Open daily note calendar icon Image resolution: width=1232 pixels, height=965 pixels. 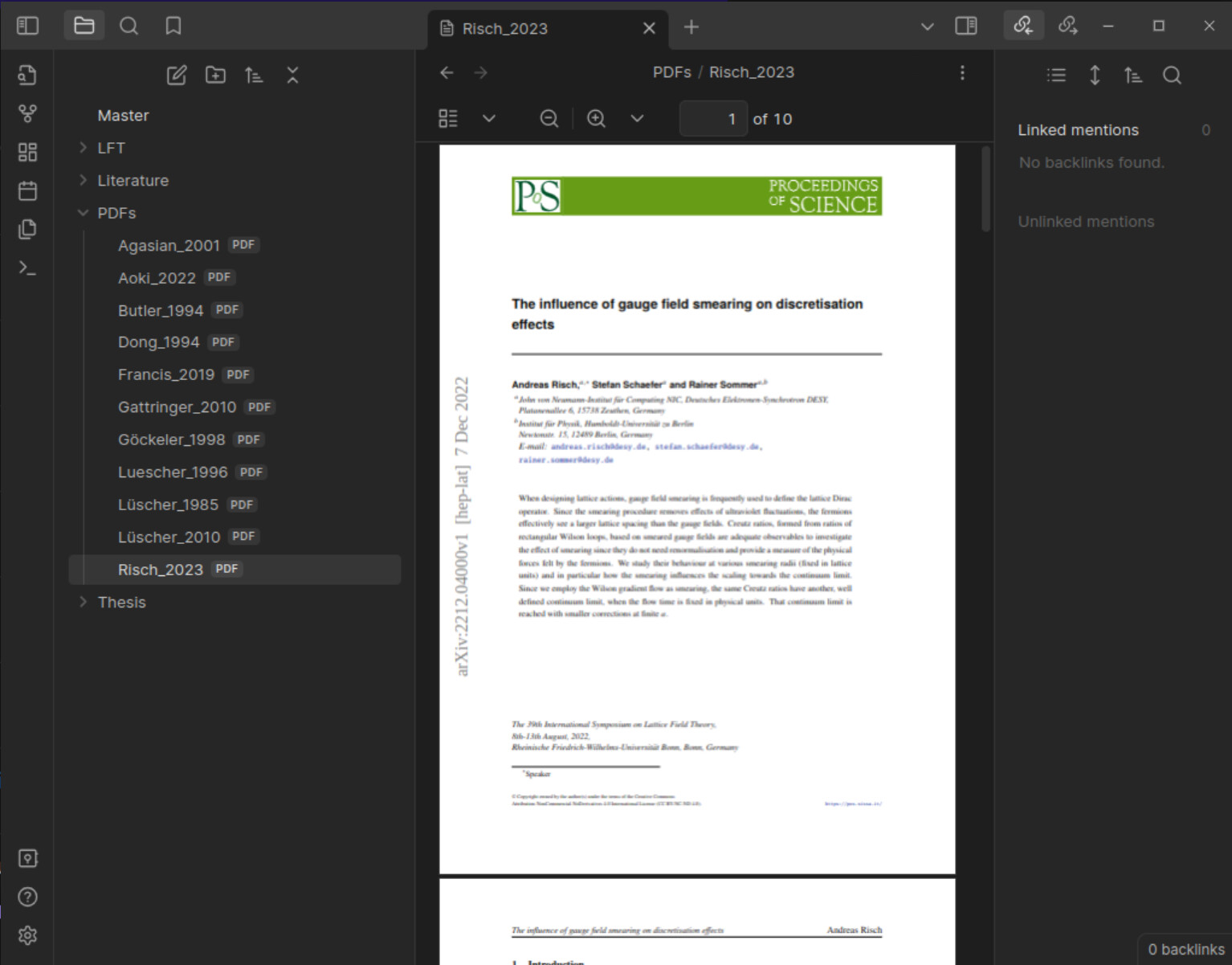27,190
